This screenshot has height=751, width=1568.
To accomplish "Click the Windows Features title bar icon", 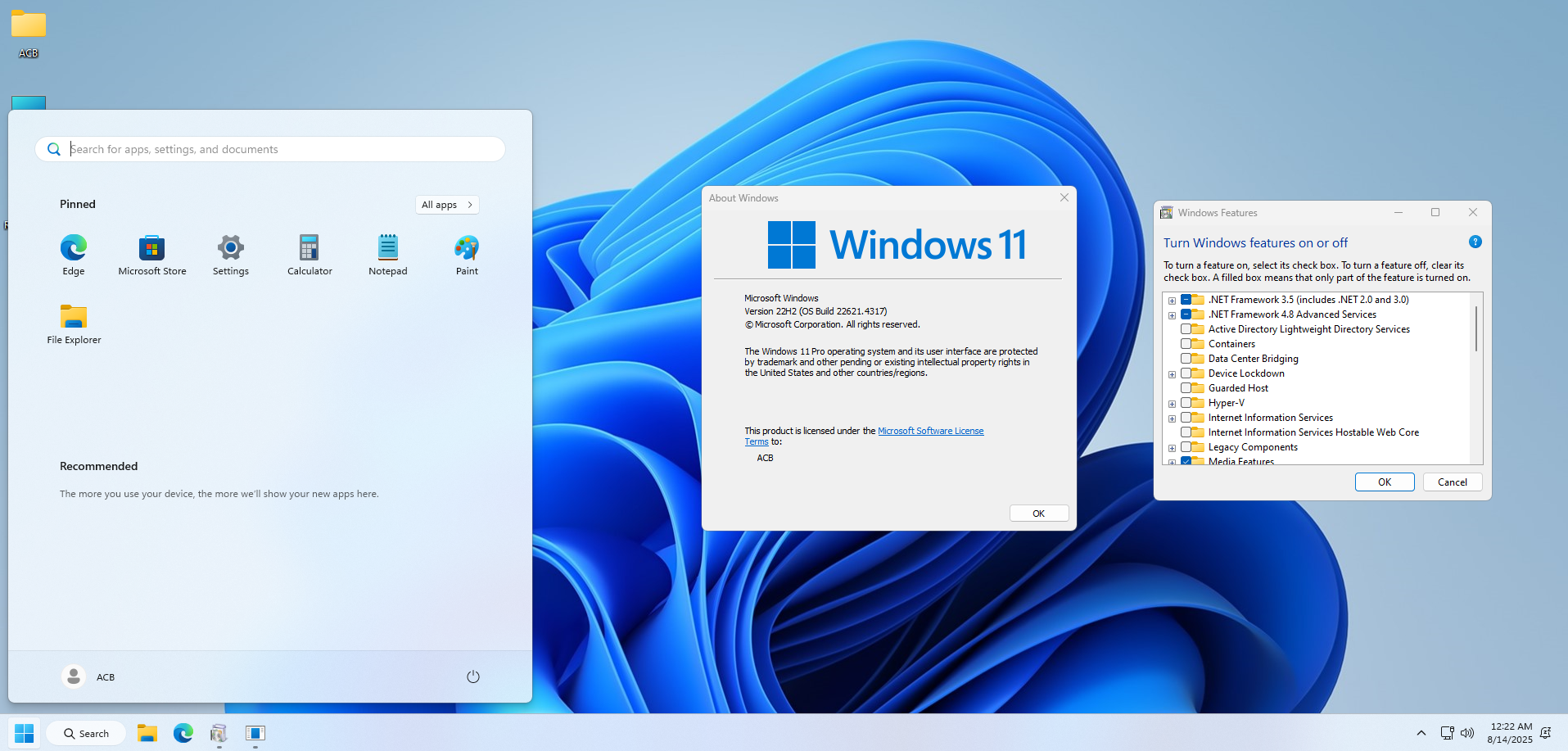I will (x=1167, y=213).
